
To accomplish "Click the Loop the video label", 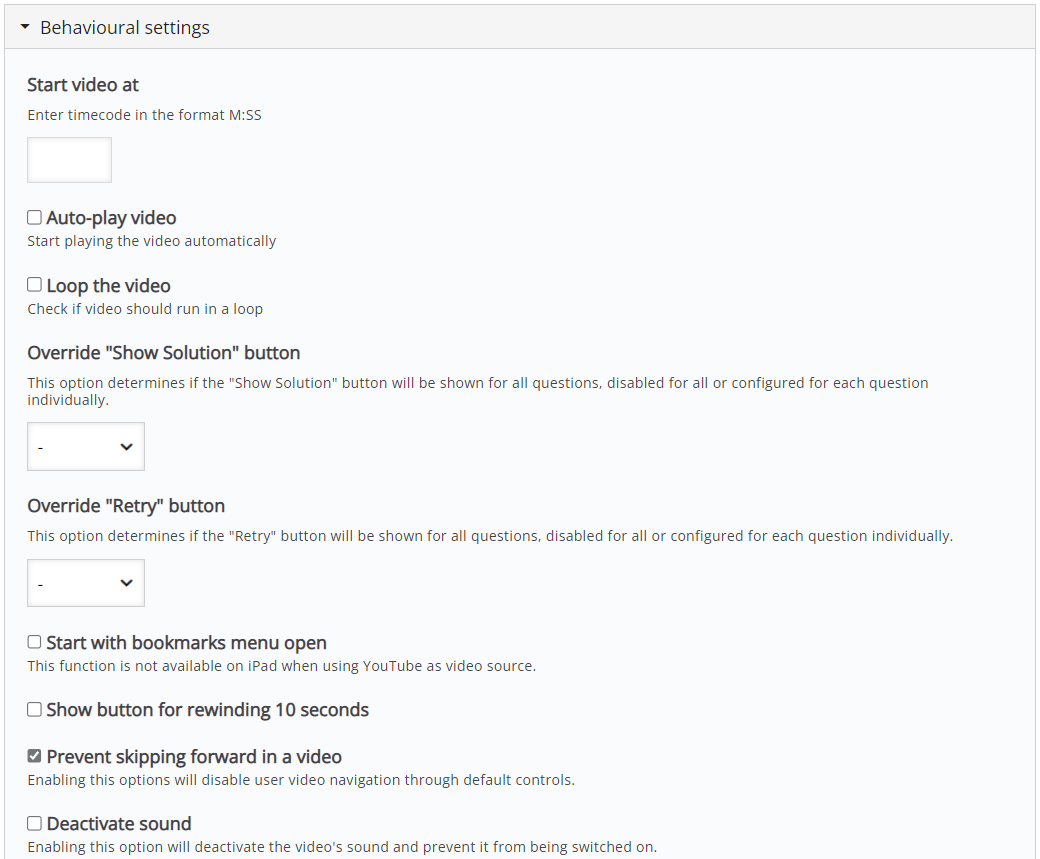I will pyautogui.click(x=109, y=285).
